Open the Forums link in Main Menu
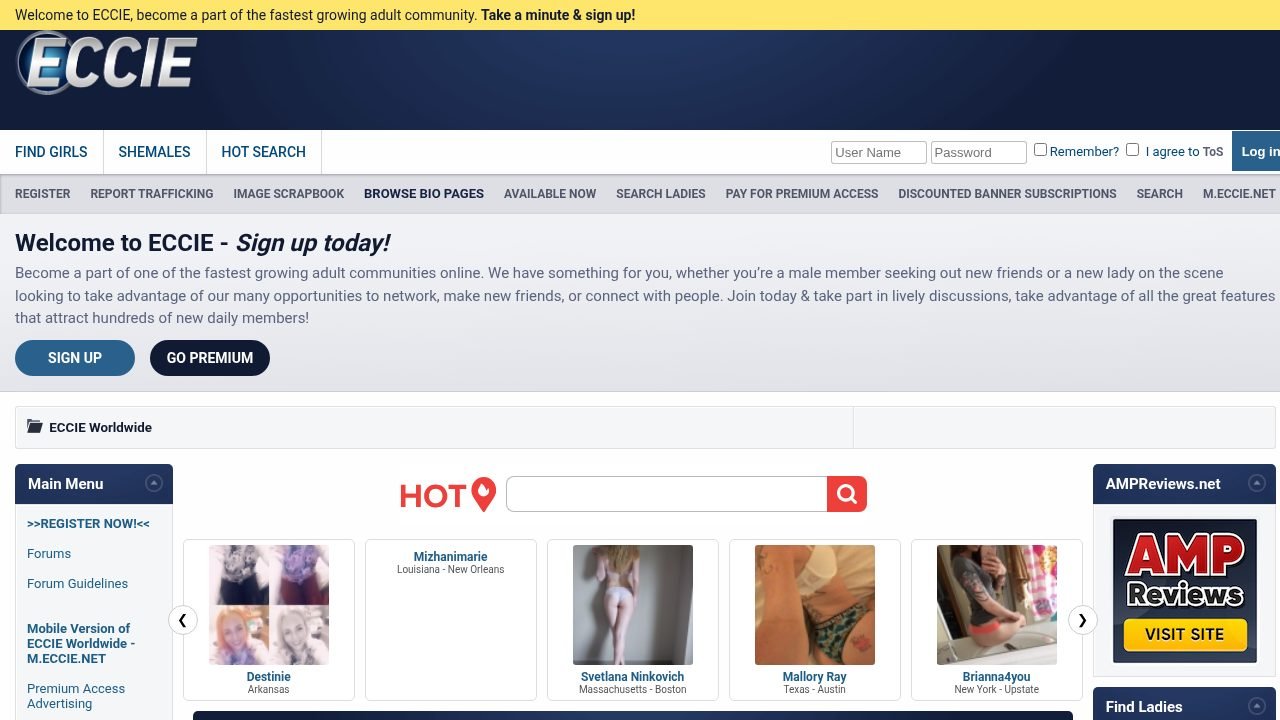The image size is (1280, 720). click(49, 553)
